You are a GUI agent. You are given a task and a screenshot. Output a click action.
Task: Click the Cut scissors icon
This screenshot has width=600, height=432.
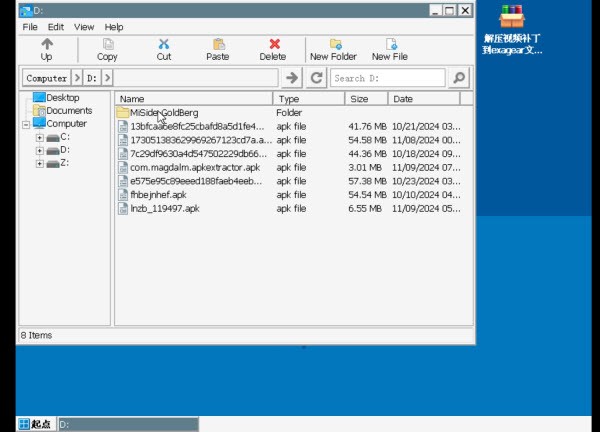(x=164, y=45)
